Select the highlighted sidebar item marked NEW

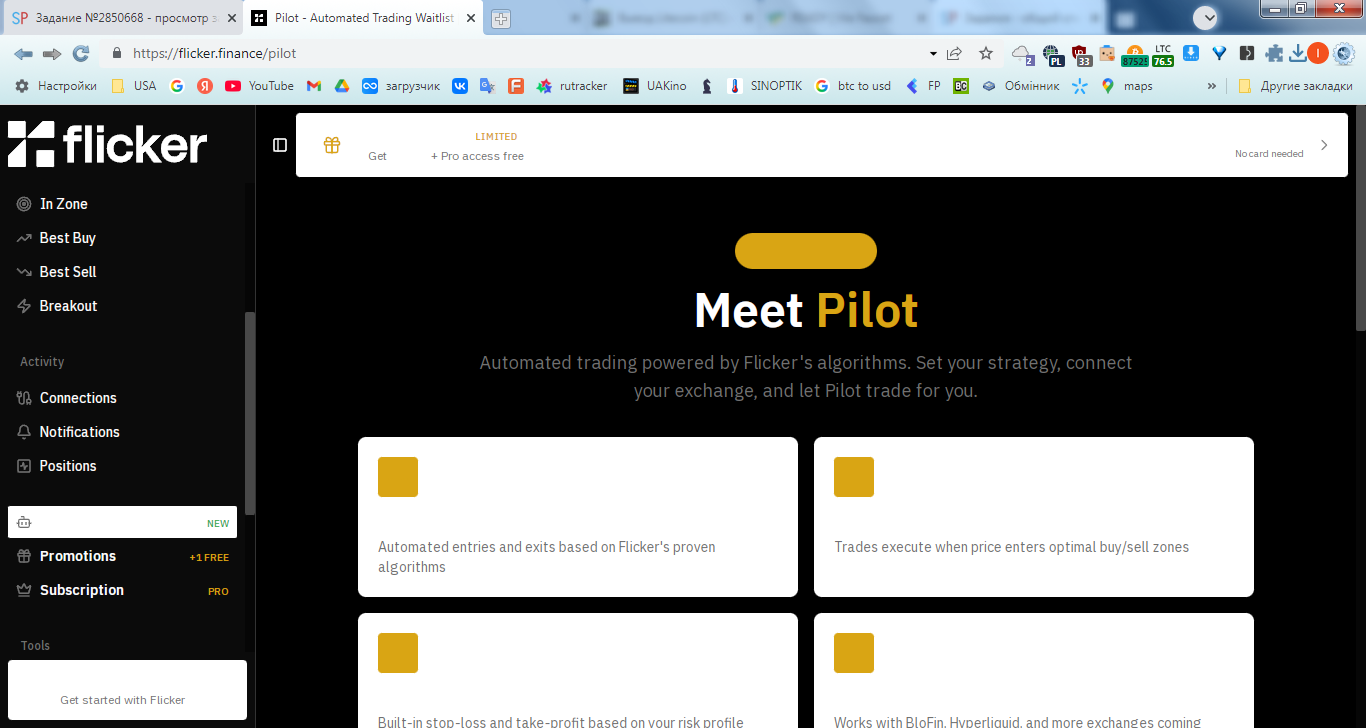click(122, 522)
